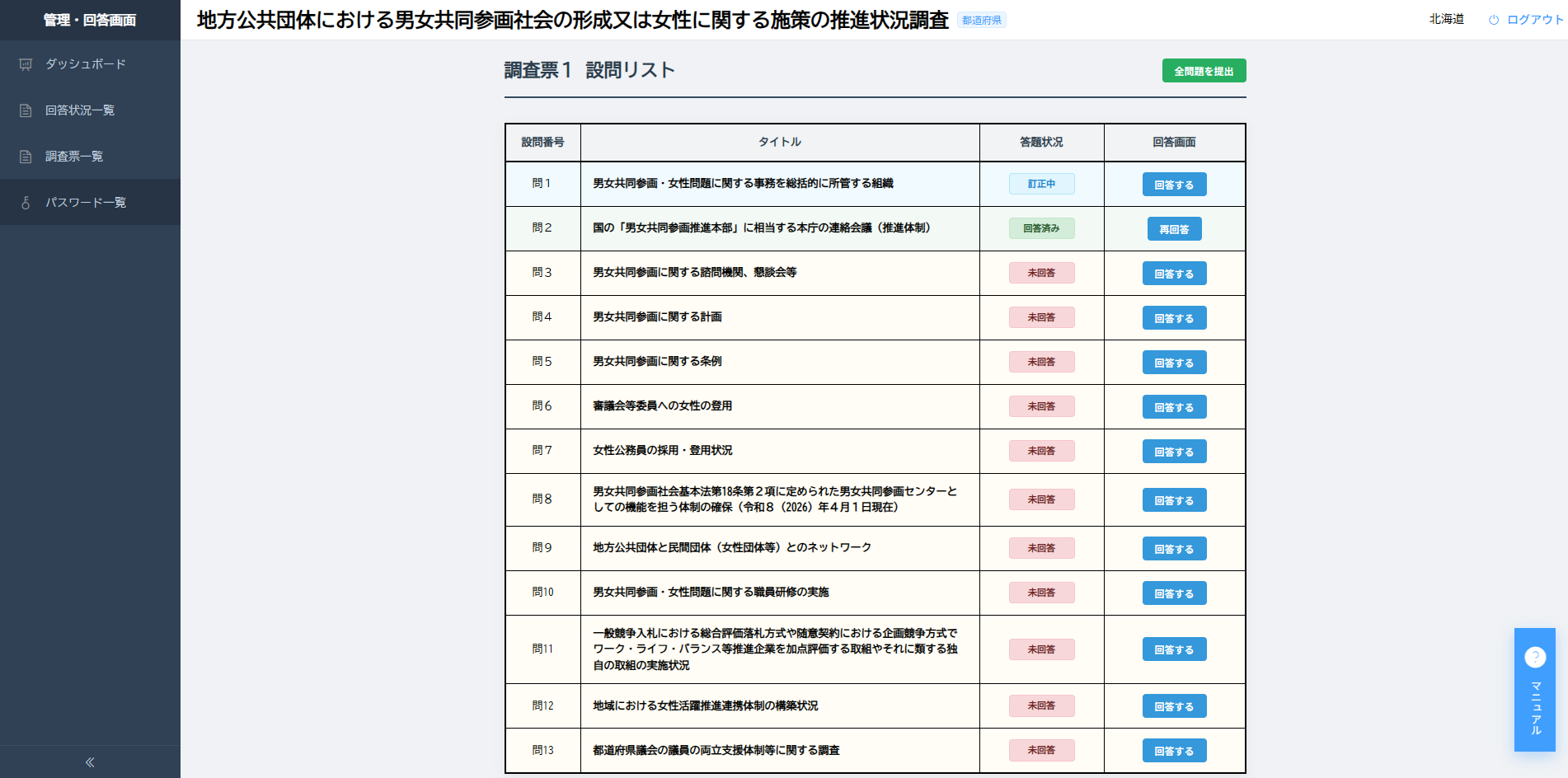Click 回答する for 問3
Screen dimensions: 1568x778
(1174, 274)
